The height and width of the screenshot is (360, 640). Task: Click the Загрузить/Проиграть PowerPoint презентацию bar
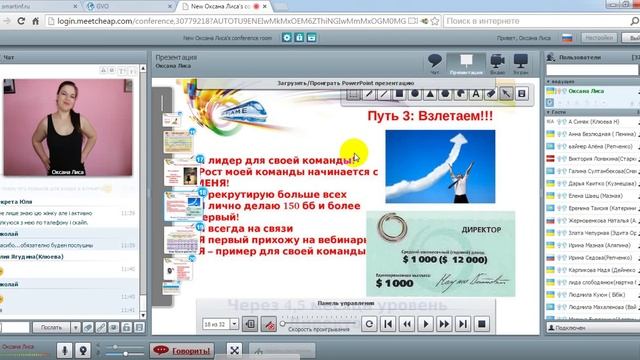[x=346, y=83]
